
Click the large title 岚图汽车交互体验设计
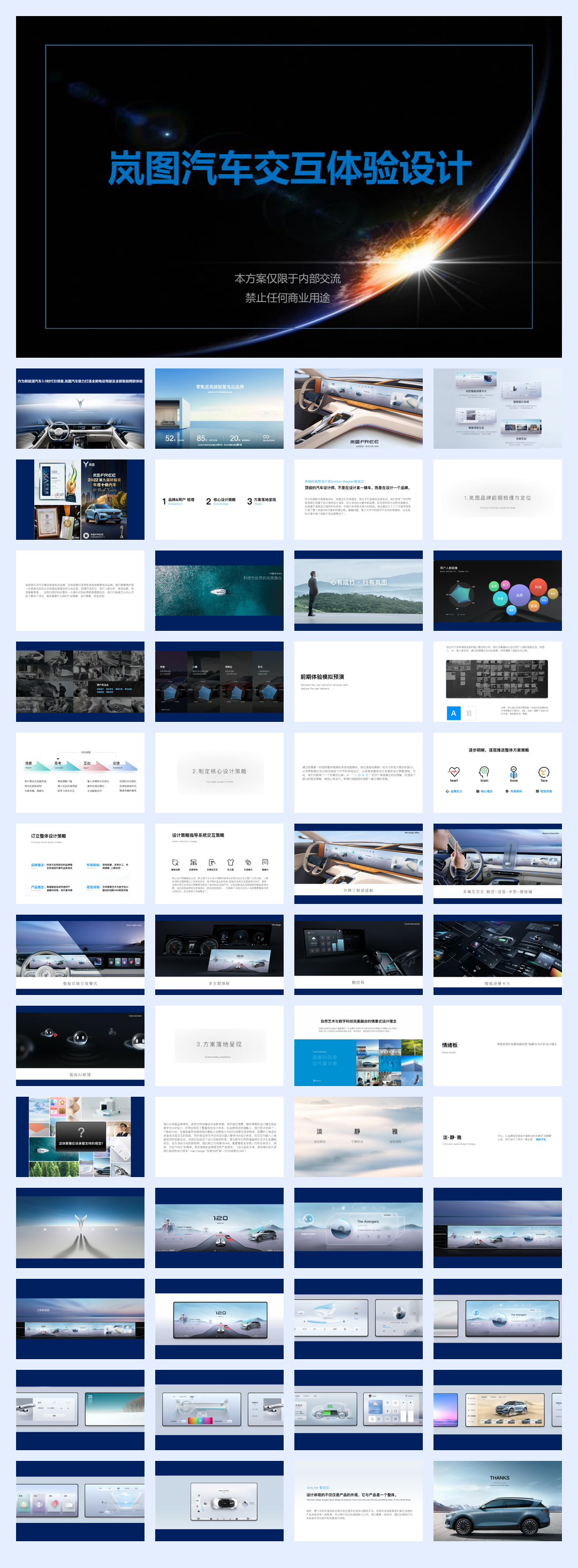coord(290,168)
